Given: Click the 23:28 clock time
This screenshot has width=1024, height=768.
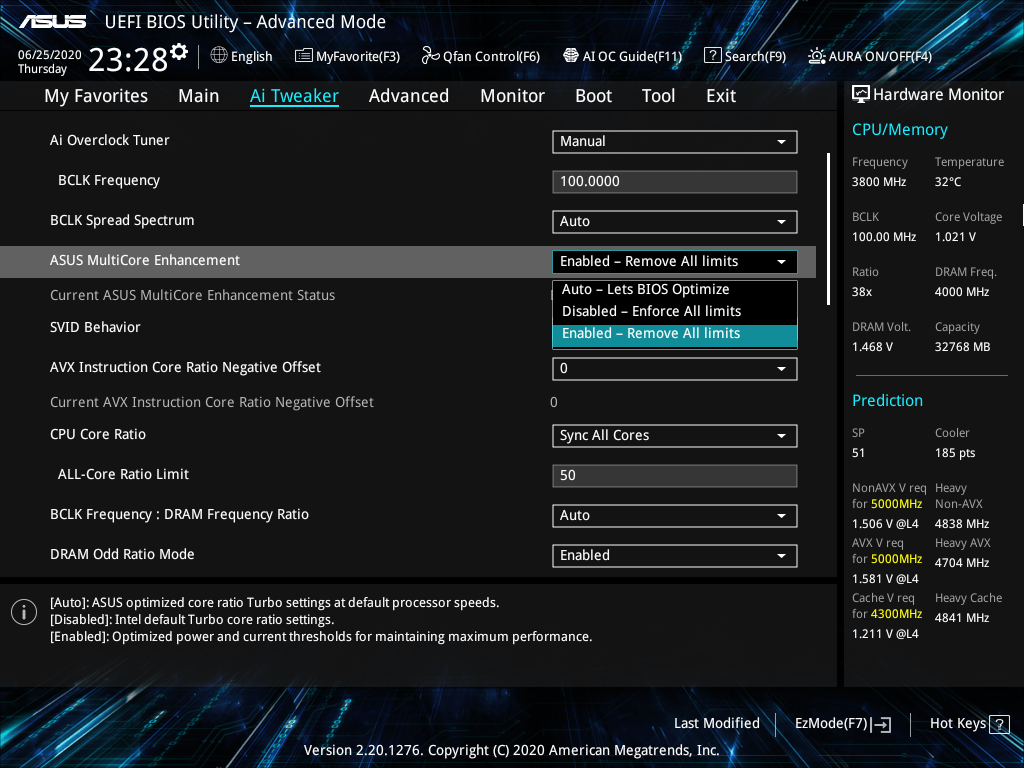Looking at the screenshot, I should coord(128,60).
